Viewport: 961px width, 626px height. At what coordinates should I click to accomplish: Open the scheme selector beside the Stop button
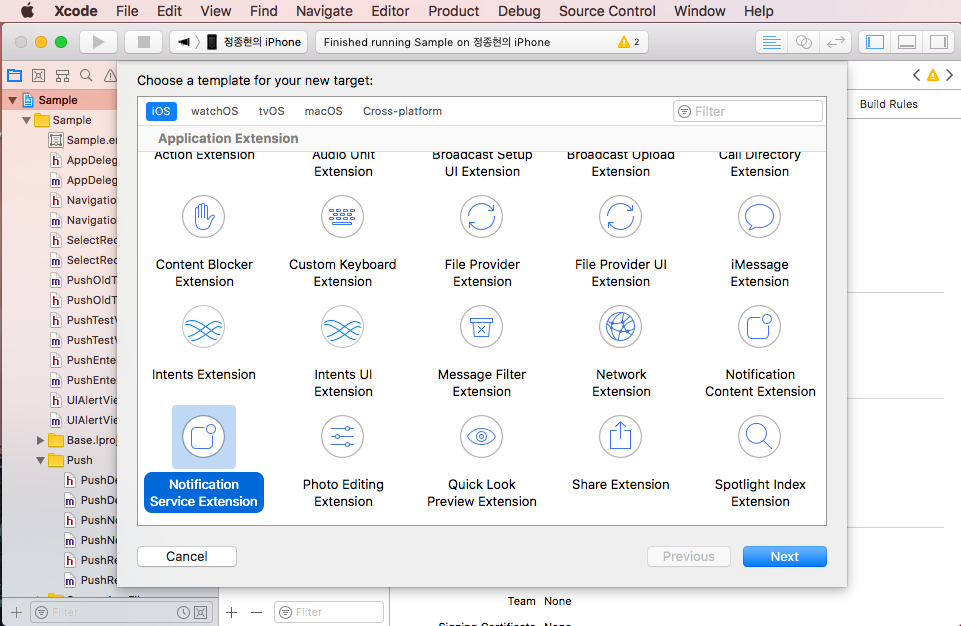point(184,42)
